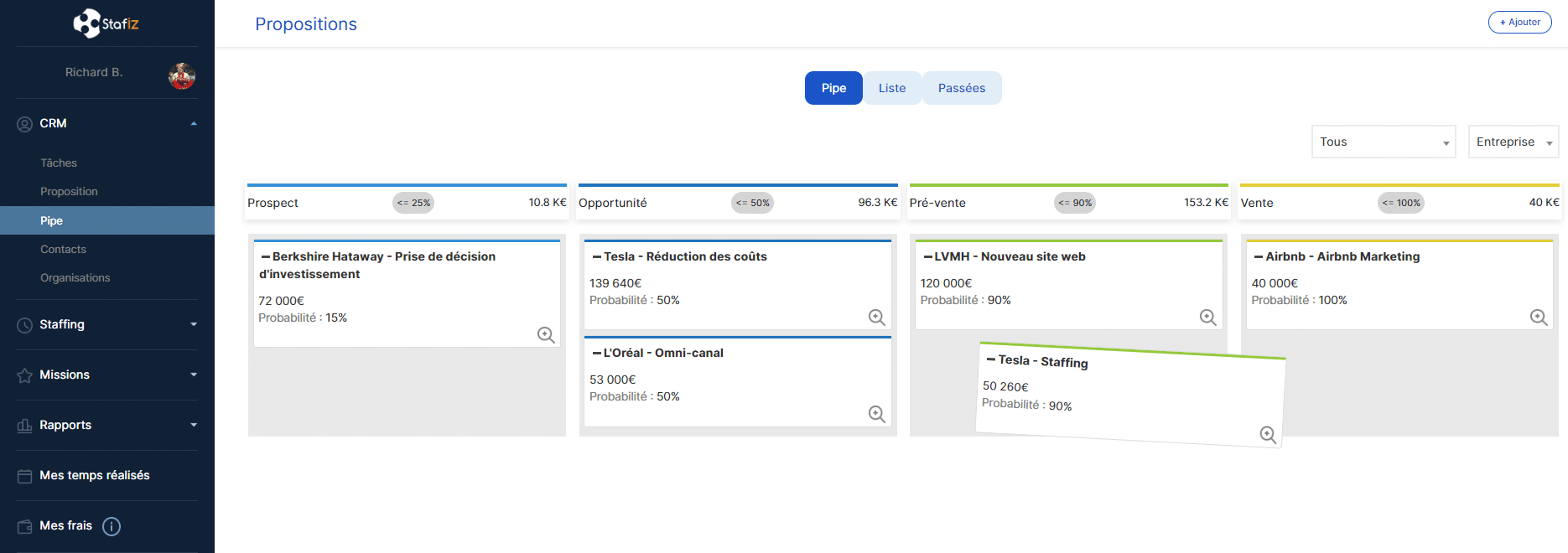
Task: Open Richard B. profile avatar
Action: (x=182, y=76)
